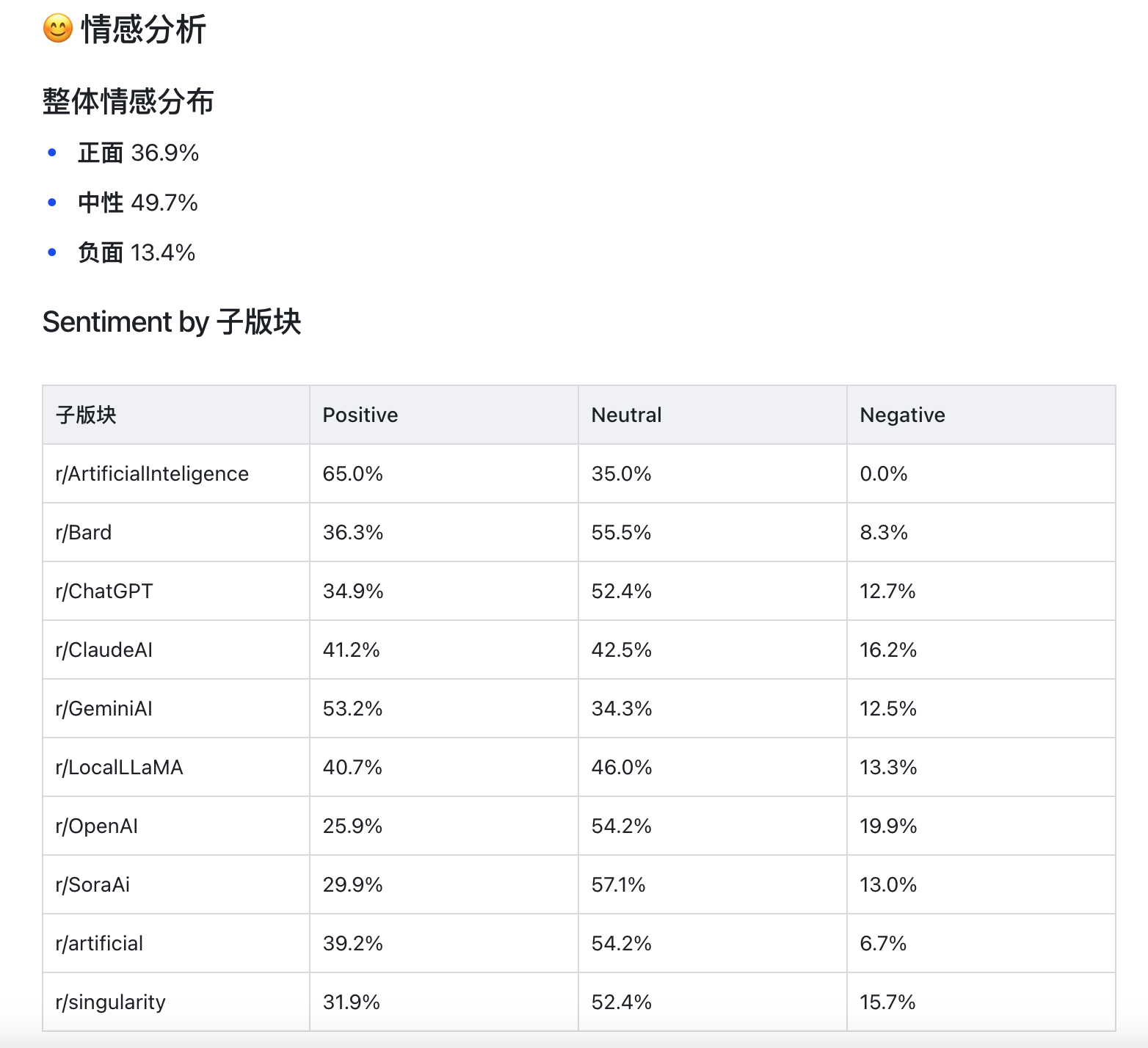The height and width of the screenshot is (1048, 1148).
Task: Click the Positive column header
Action: 360,415
